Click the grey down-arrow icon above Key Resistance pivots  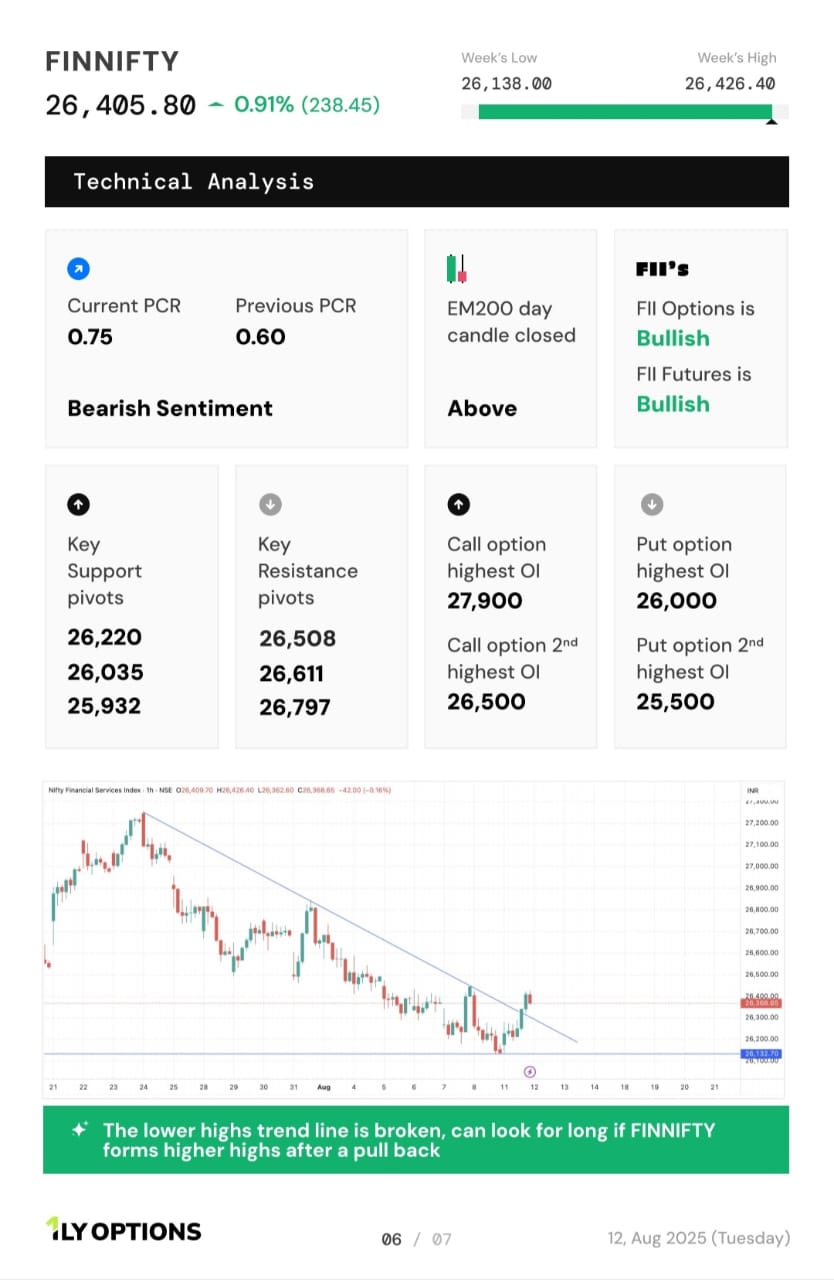[269, 504]
